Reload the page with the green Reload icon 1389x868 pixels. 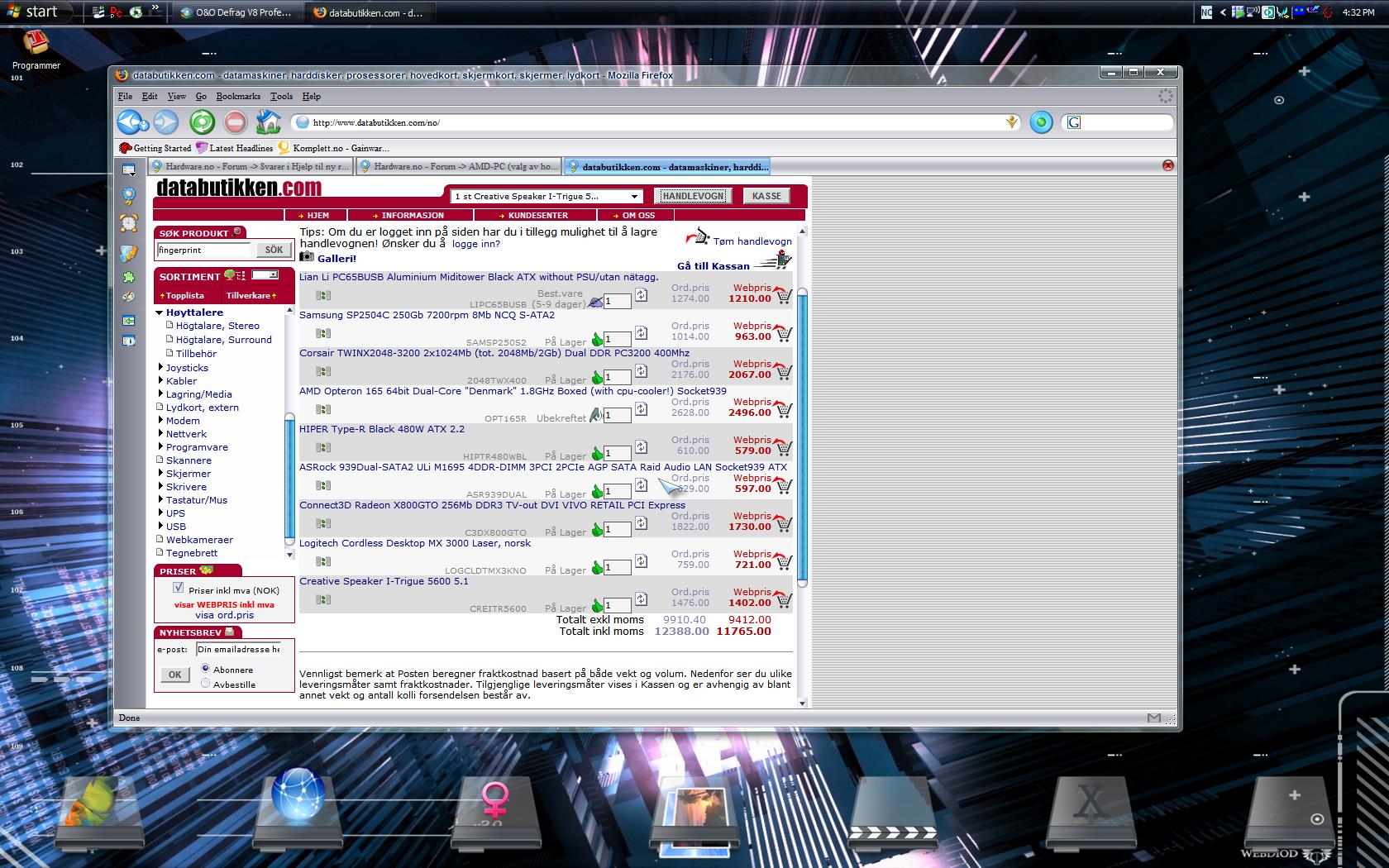click(202, 122)
